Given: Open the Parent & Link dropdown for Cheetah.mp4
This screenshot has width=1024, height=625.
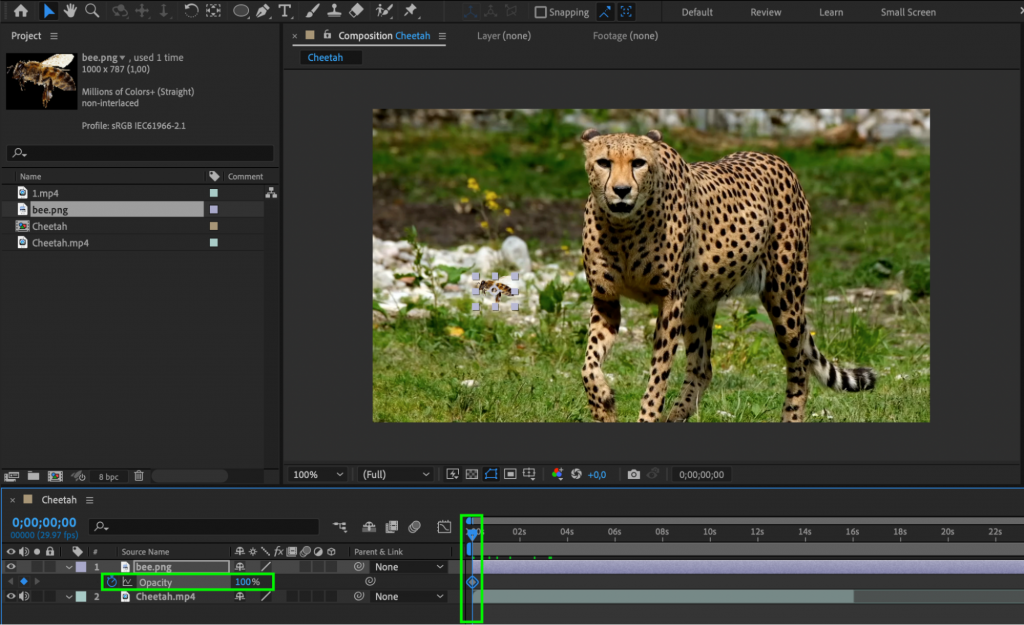Looking at the screenshot, I should click(408, 596).
